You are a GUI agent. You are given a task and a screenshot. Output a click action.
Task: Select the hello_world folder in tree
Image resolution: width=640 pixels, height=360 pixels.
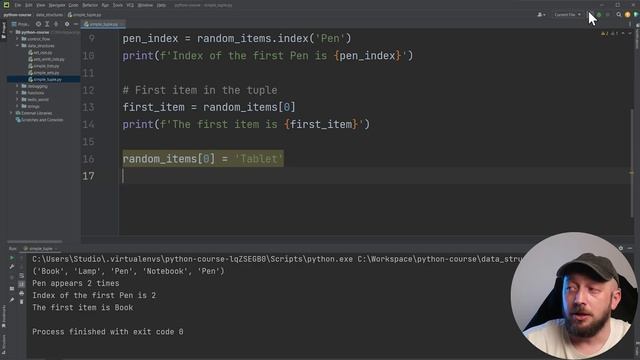tap(35, 100)
